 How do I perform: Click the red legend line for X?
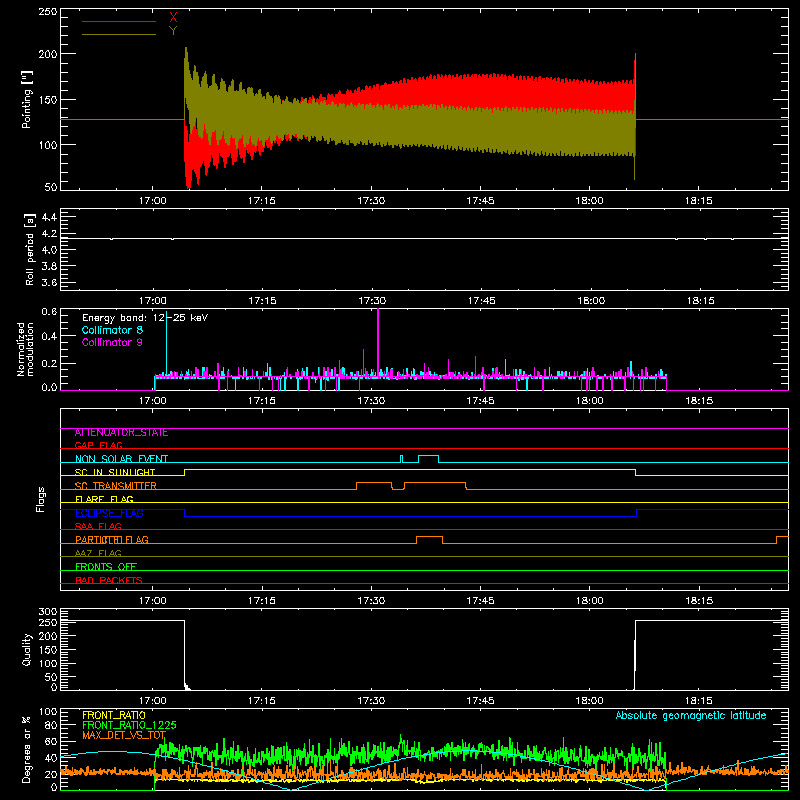(x=119, y=21)
